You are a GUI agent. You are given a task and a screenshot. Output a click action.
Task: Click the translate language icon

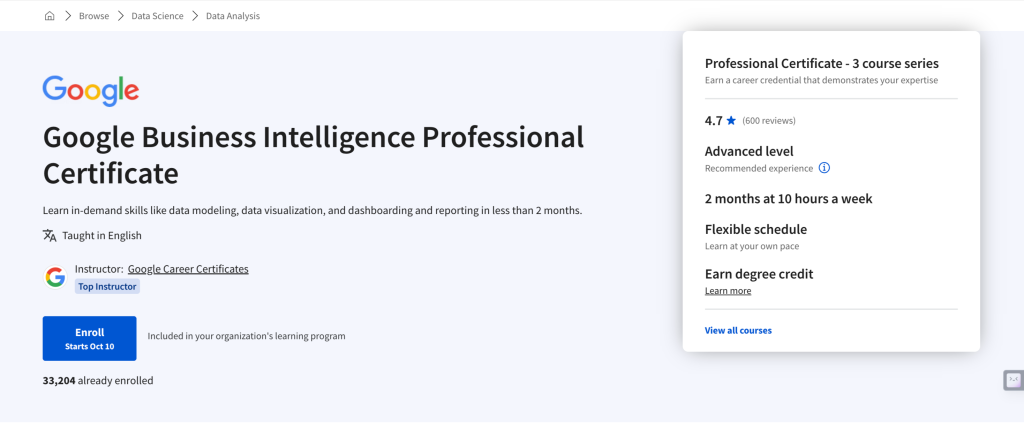pyautogui.click(x=50, y=235)
